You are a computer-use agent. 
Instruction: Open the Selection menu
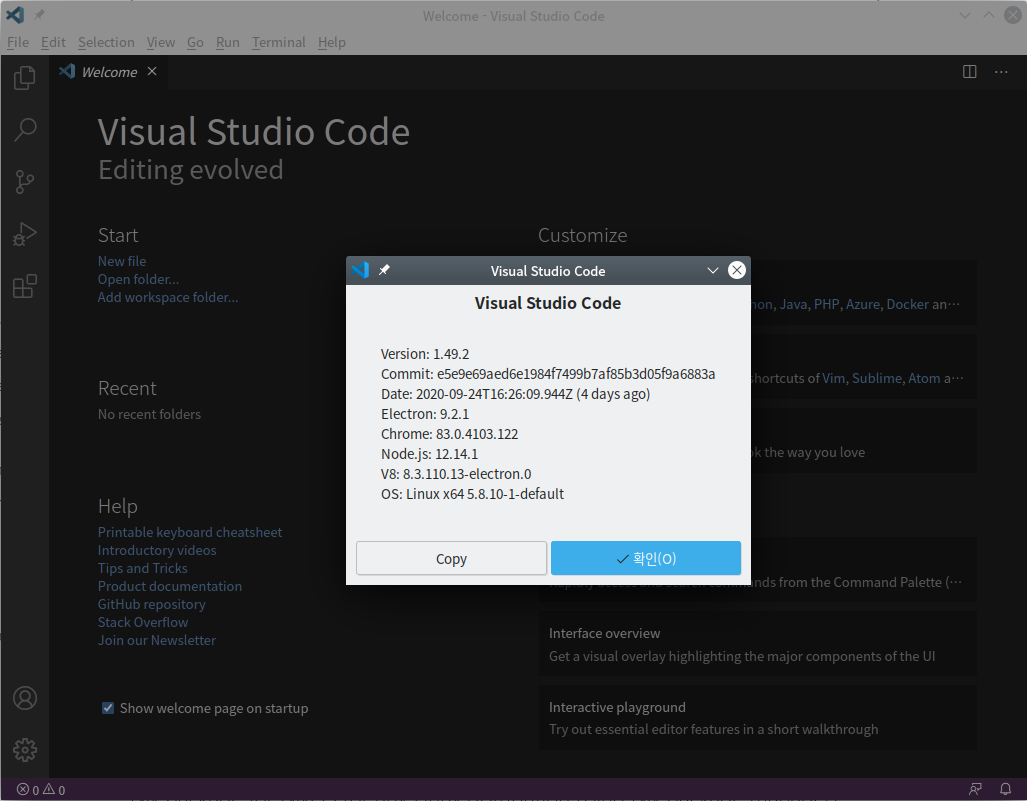tap(106, 42)
